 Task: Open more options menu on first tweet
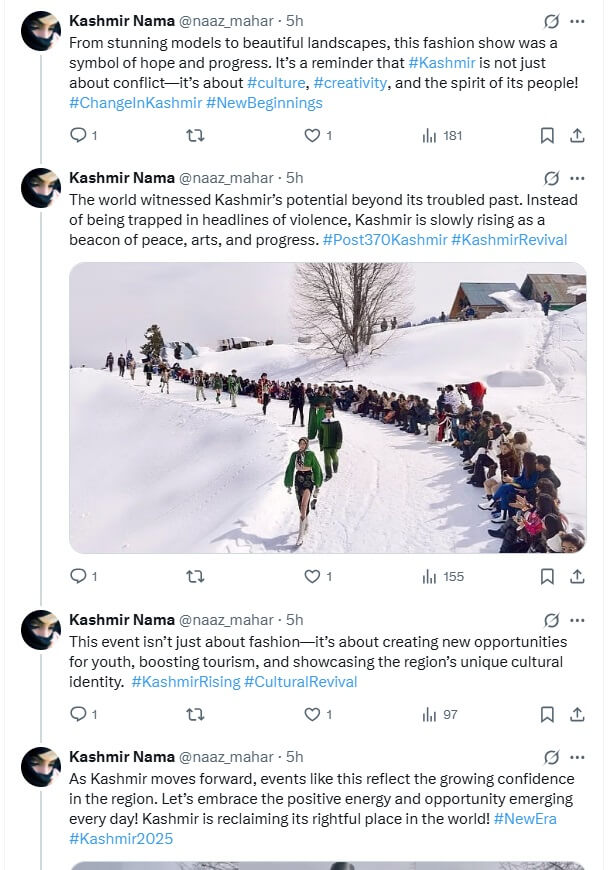(x=577, y=21)
